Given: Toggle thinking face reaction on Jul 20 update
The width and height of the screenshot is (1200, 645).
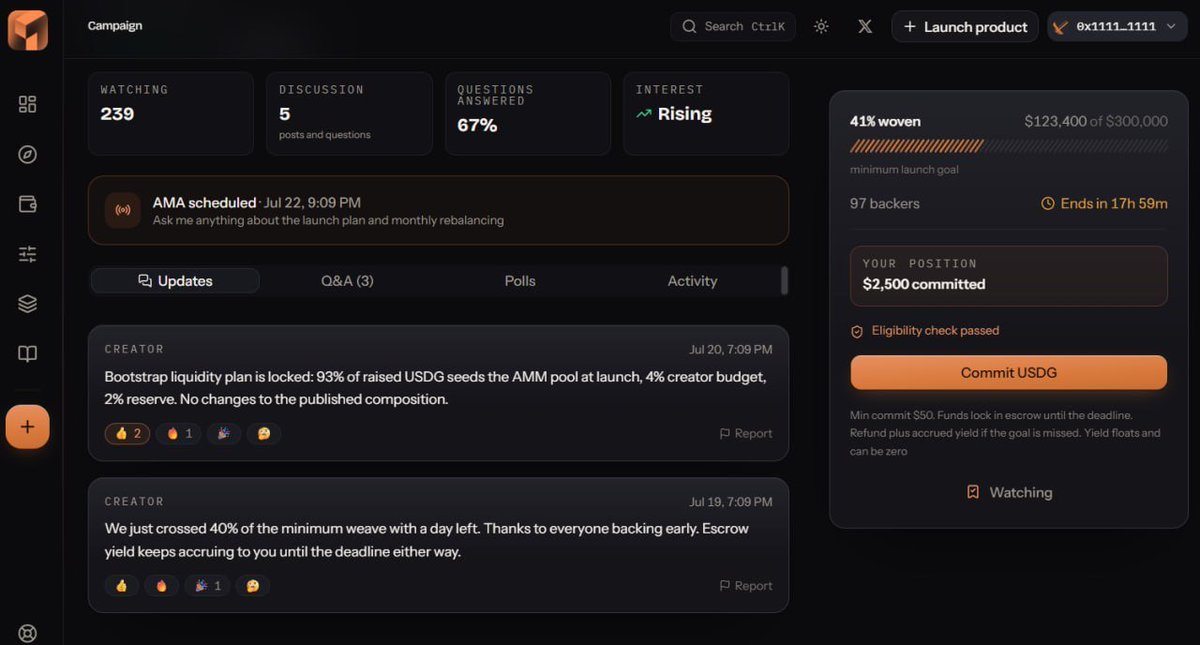Looking at the screenshot, I should click(x=264, y=434).
